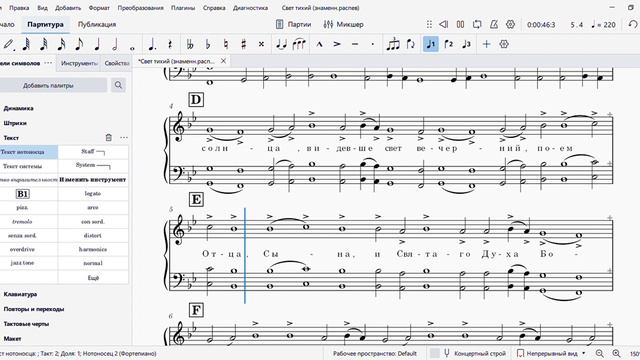Image resolution: width=640 pixels, height=360 pixels.
Task: Expand Повторы и переходы palette
Action: point(34,309)
